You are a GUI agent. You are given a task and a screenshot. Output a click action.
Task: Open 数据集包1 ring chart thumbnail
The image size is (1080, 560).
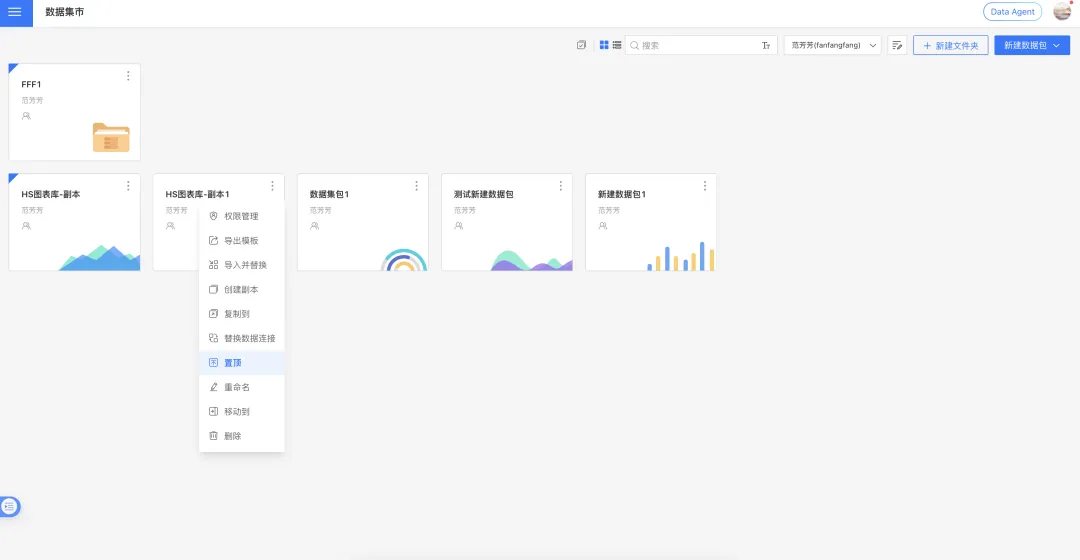[x=404, y=260]
